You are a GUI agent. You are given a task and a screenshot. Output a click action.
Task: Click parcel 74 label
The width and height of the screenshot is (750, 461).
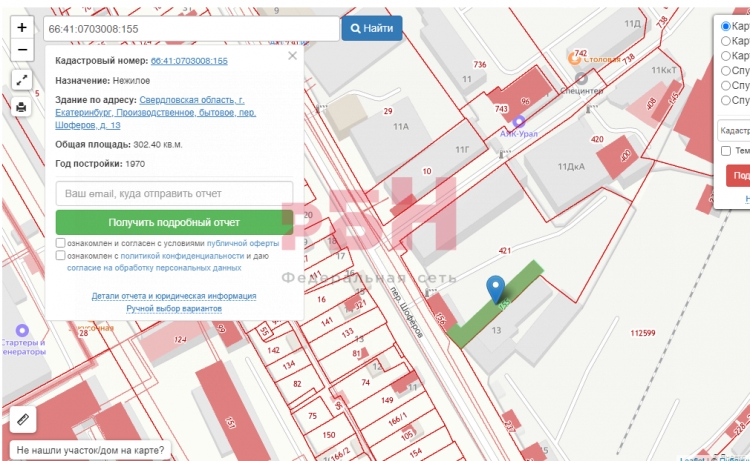[x=365, y=382]
